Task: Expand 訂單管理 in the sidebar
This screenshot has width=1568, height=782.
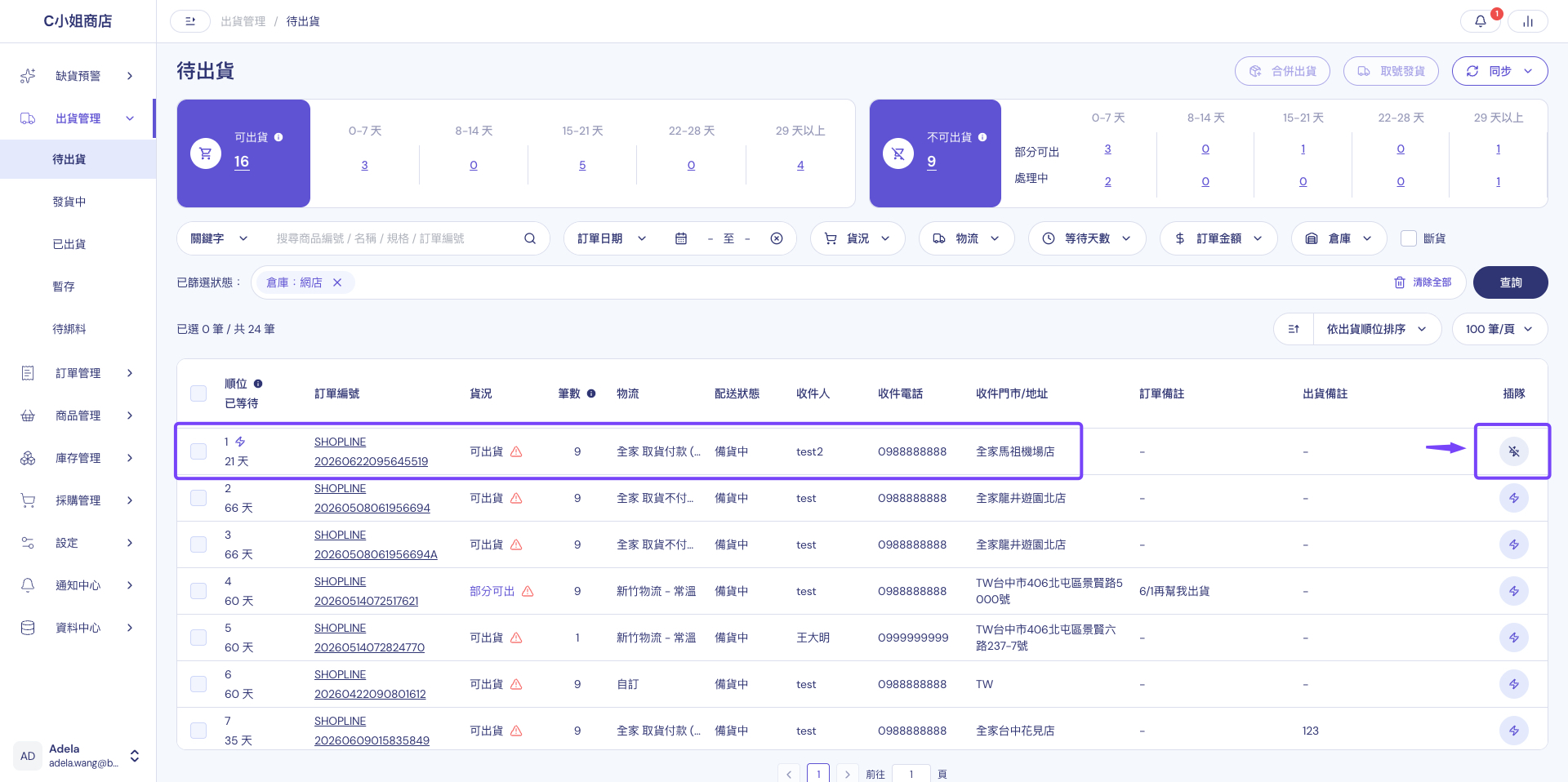Action: click(x=78, y=373)
